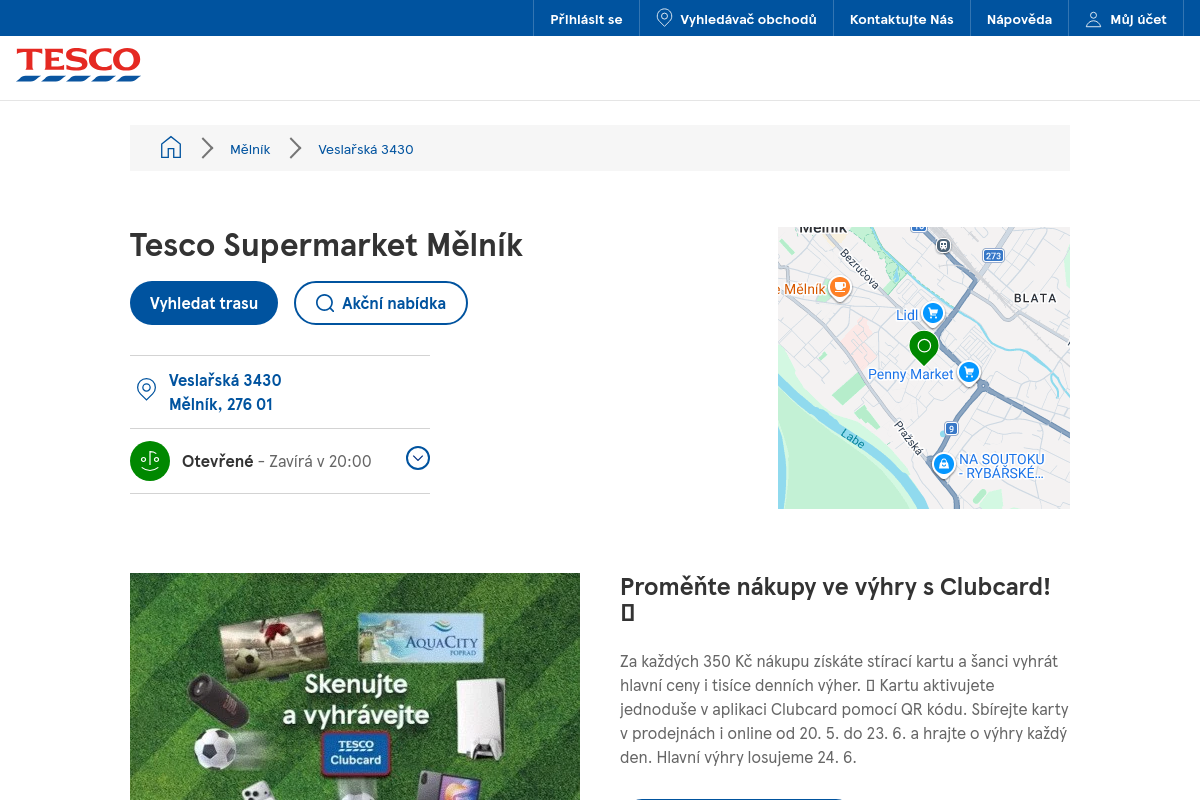Click the green smiley open-status icon
The height and width of the screenshot is (800, 1200).
click(150, 461)
